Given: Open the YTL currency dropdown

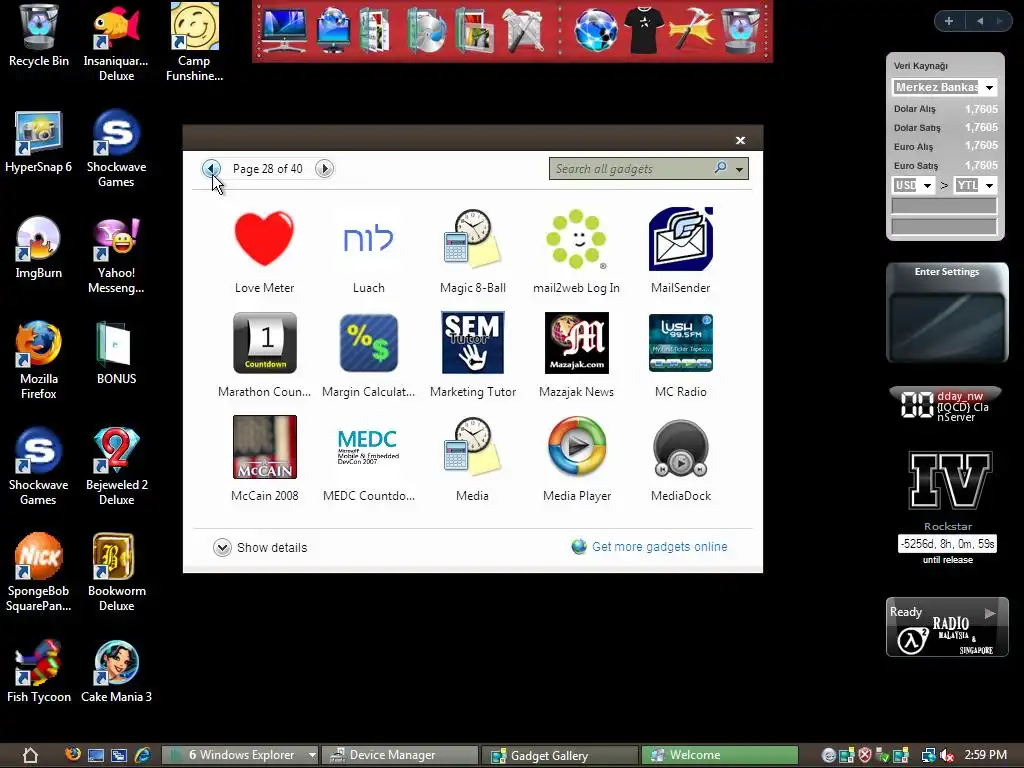Looking at the screenshot, I should point(989,185).
